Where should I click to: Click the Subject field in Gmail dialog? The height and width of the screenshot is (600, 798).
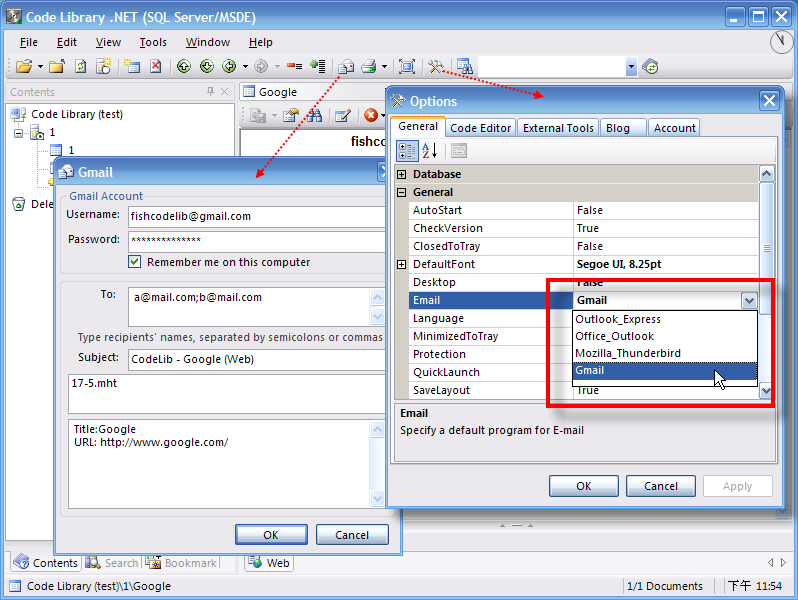pyautogui.click(x=257, y=359)
